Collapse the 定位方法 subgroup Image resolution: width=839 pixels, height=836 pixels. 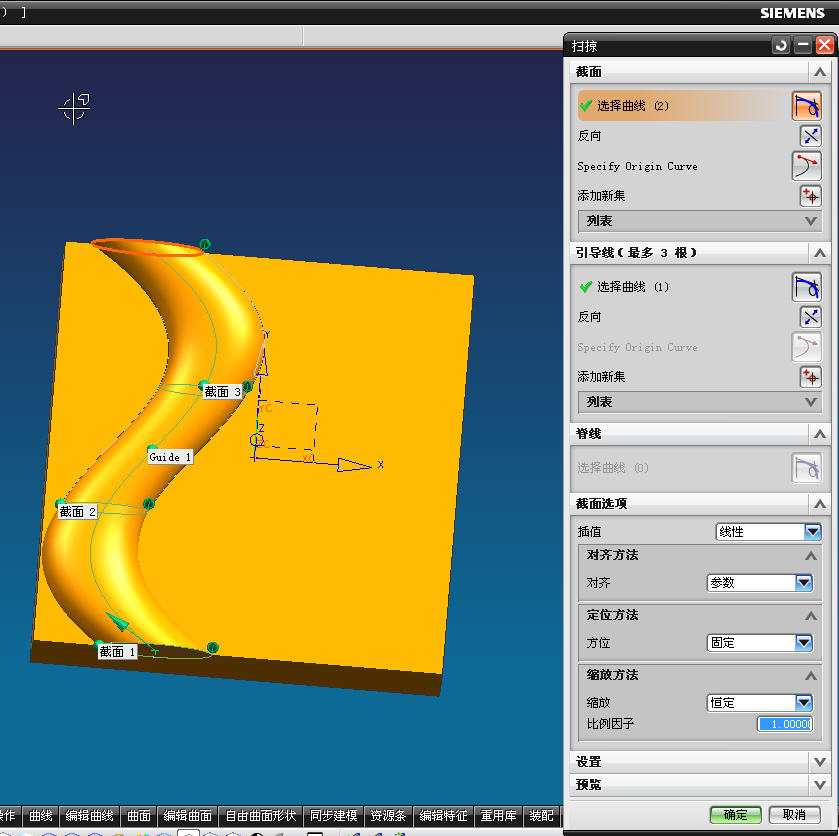[811, 615]
